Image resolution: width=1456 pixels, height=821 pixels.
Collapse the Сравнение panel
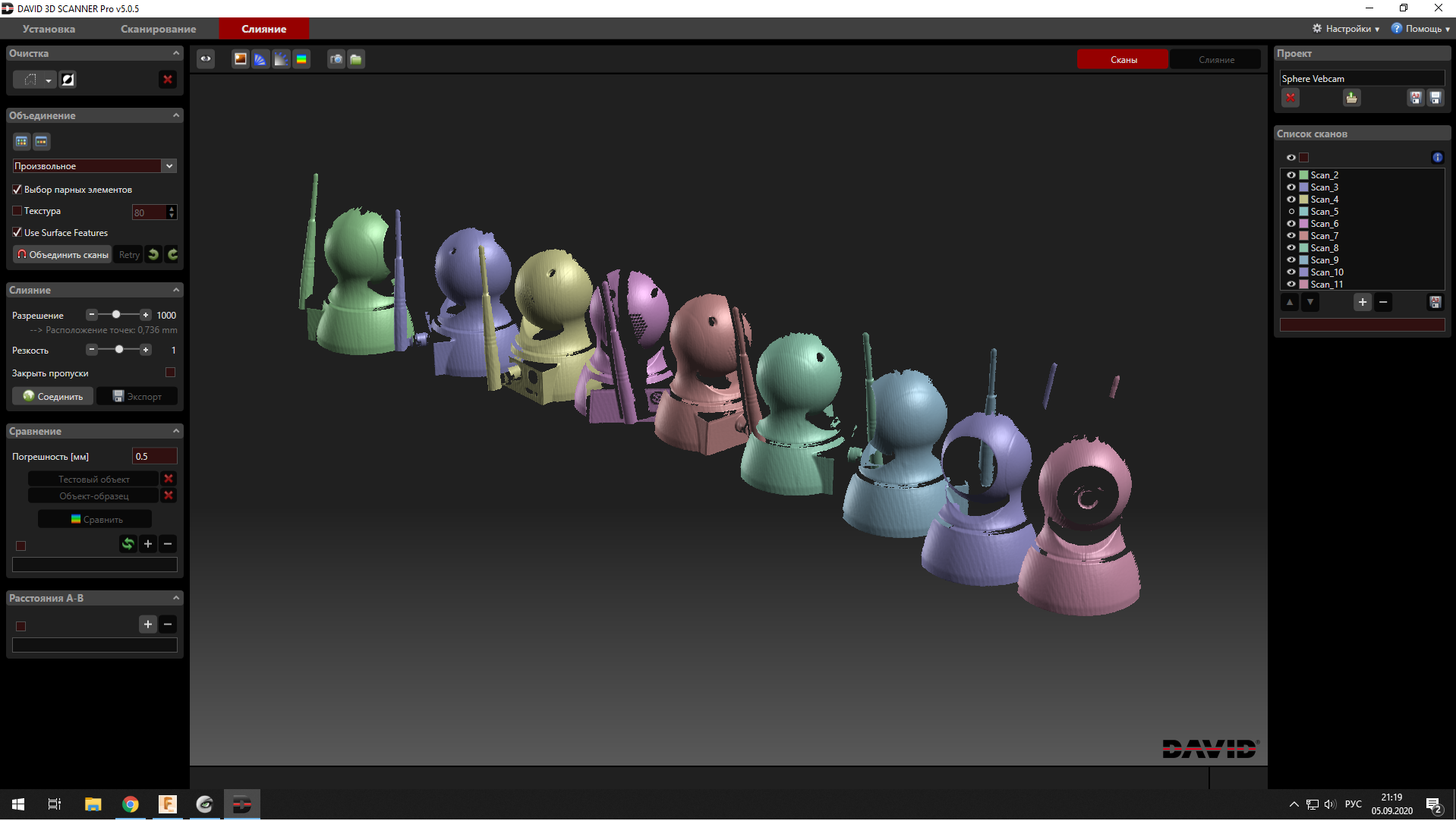click(x=176, y=432)
